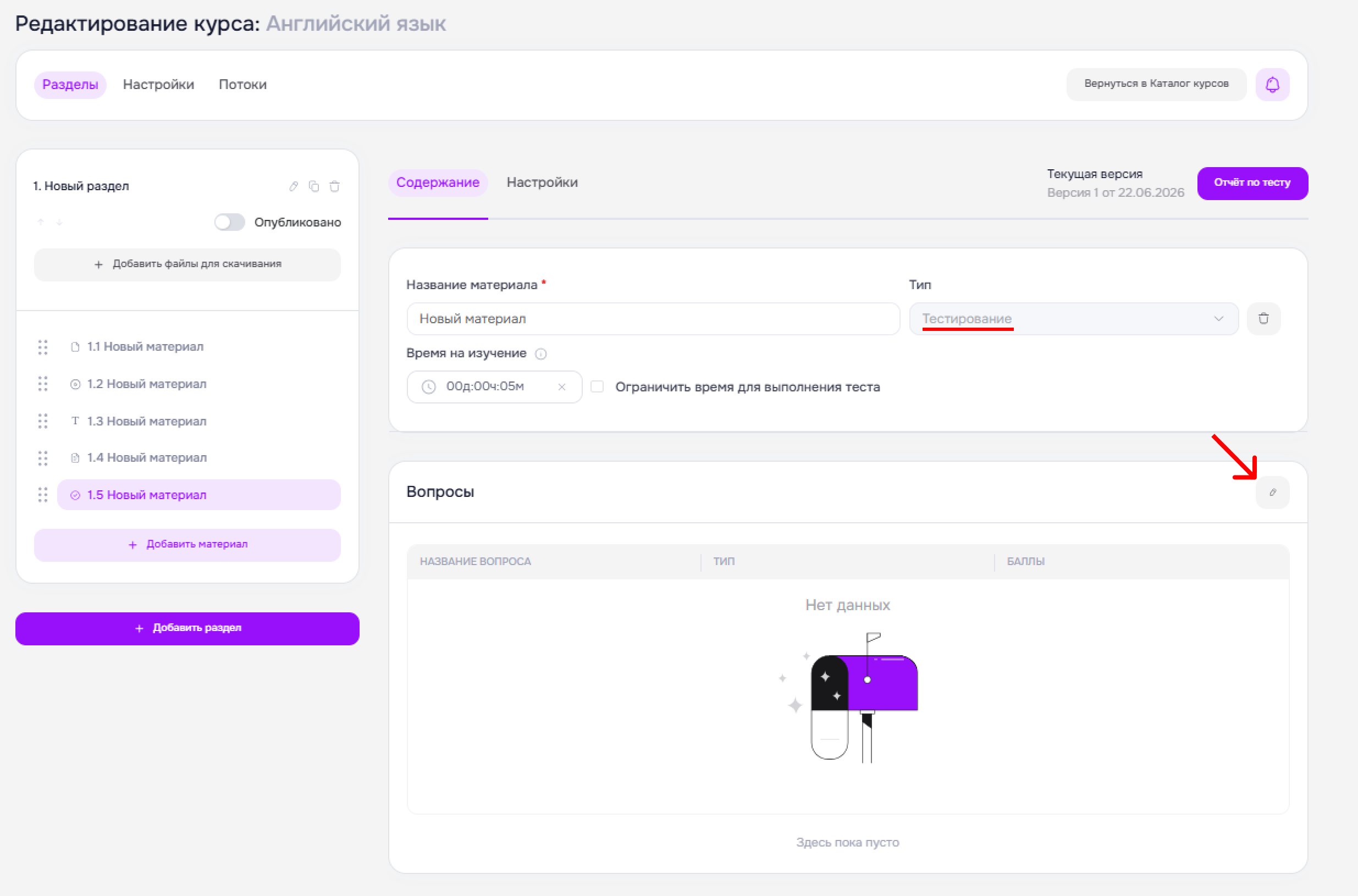Show info tooltip for Время на изучение

tap(540, 353)
